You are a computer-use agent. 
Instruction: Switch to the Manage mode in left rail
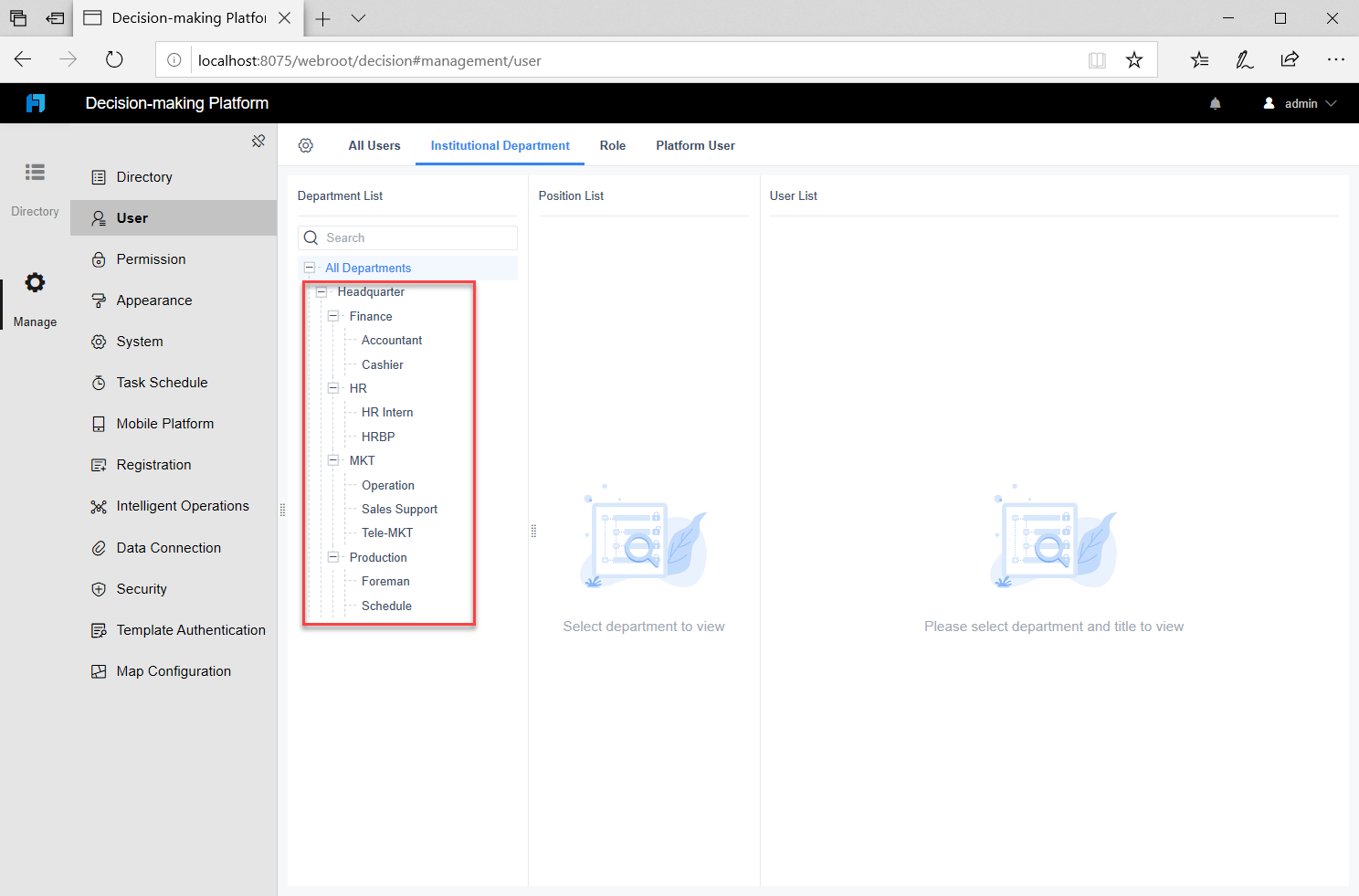(x=35, y=292)
